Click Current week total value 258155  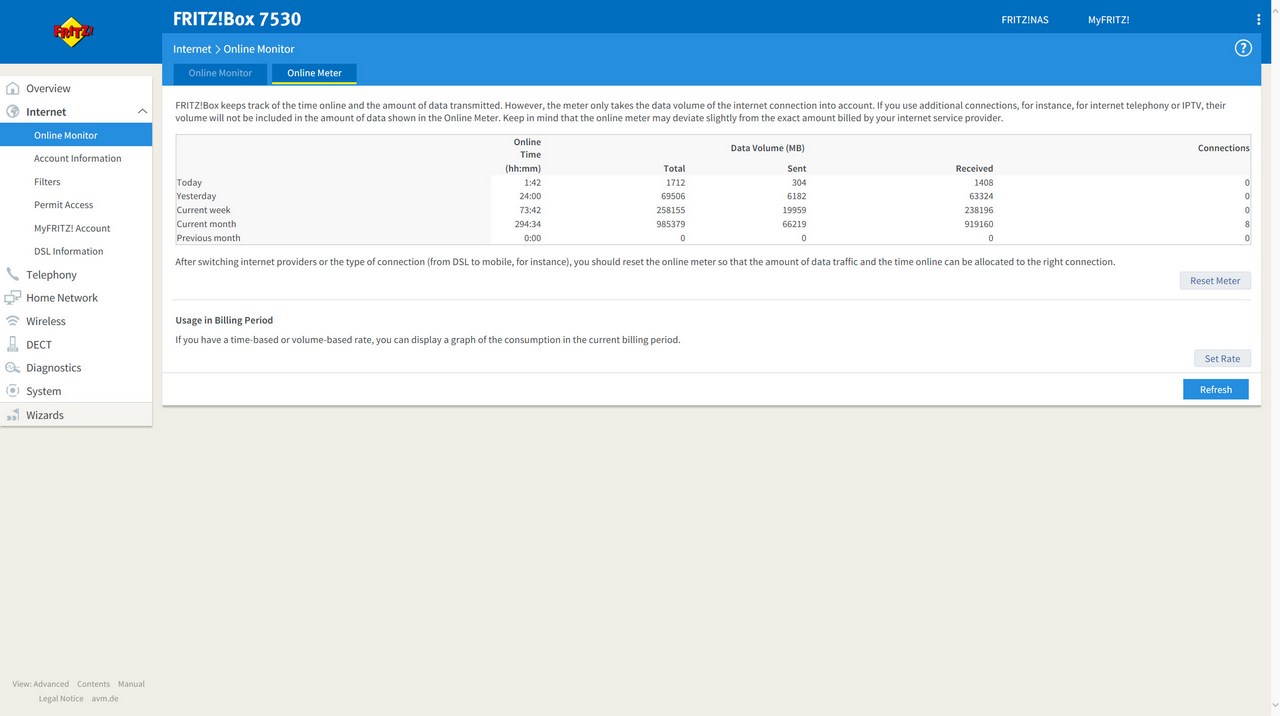(669, 210)
